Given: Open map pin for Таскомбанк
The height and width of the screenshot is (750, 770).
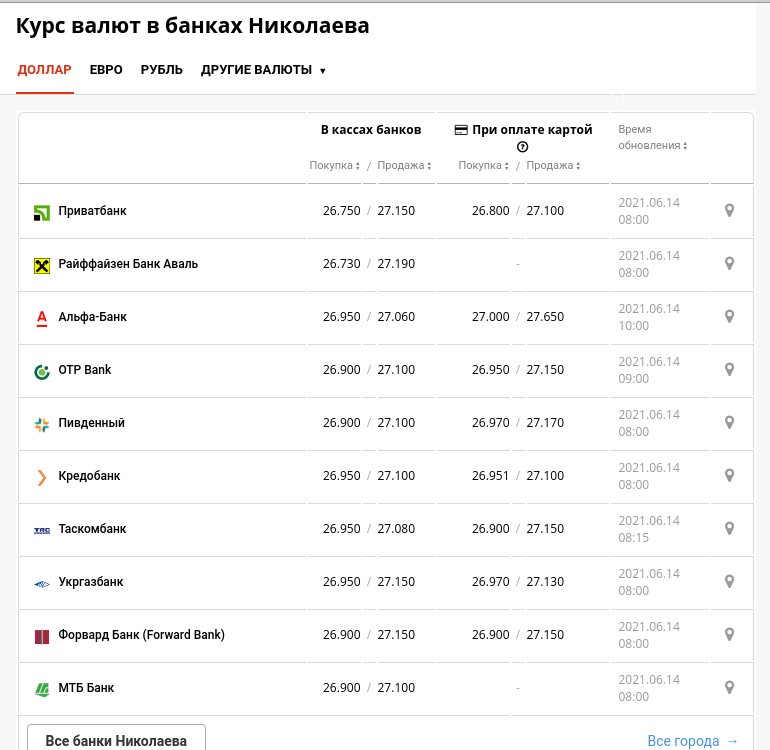Looking at the screenshot, I should [x=729, y=529].
